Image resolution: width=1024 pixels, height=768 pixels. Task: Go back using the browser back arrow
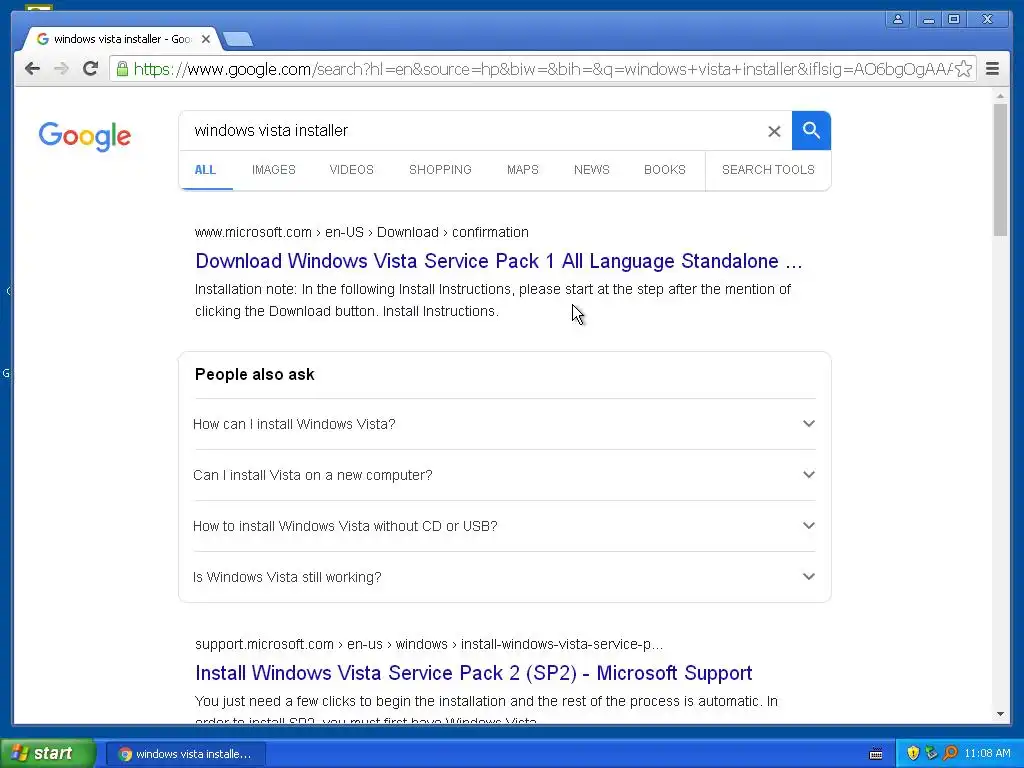(32, 69)
